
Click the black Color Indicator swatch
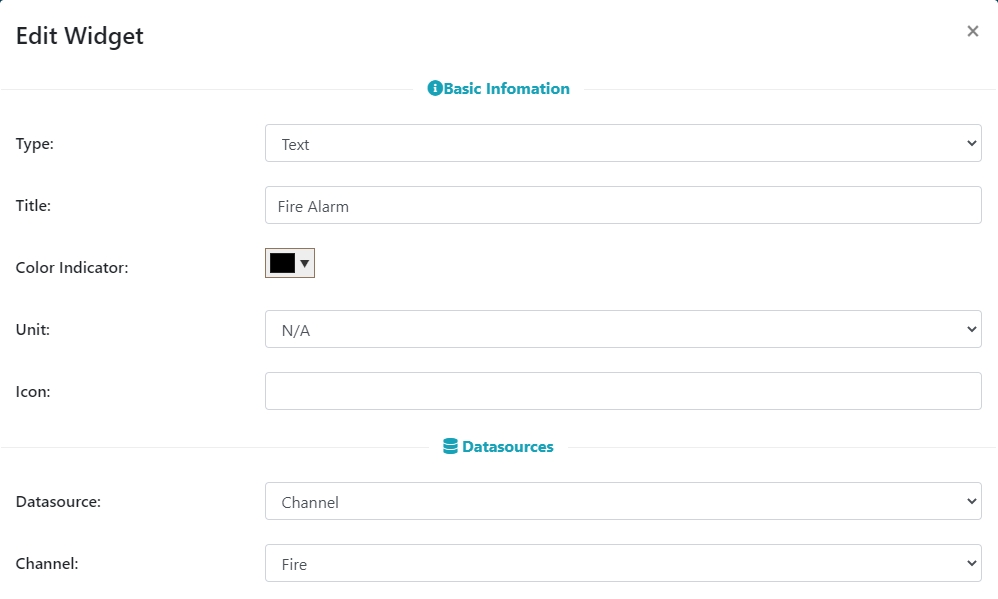282,263
